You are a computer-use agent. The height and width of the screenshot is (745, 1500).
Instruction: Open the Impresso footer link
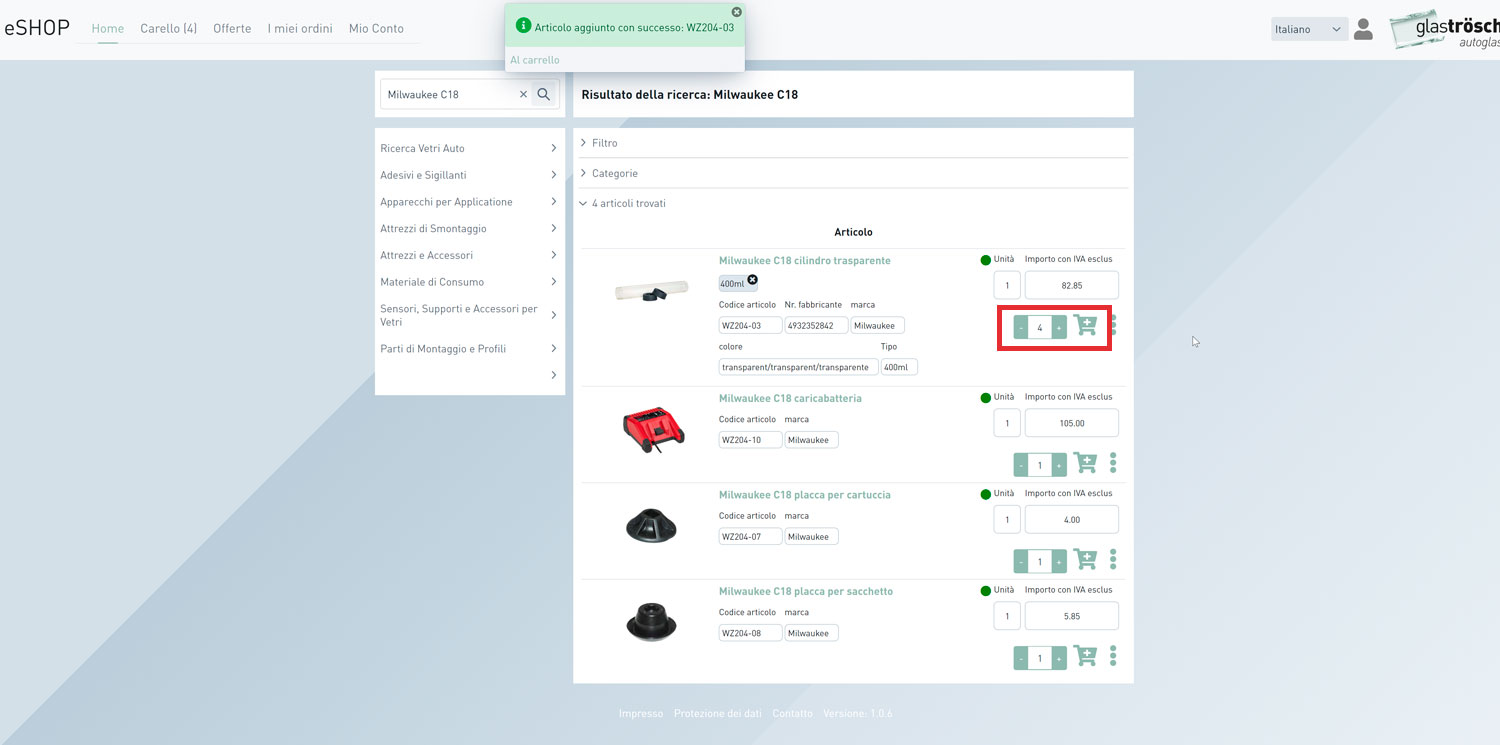pyautogui.click(x=640, y=714)
